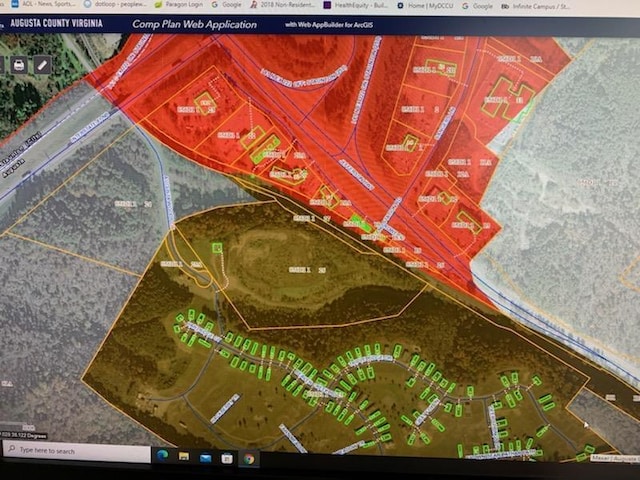
Task: Click the Augusta County Virginia title
Action: (56, 23)
